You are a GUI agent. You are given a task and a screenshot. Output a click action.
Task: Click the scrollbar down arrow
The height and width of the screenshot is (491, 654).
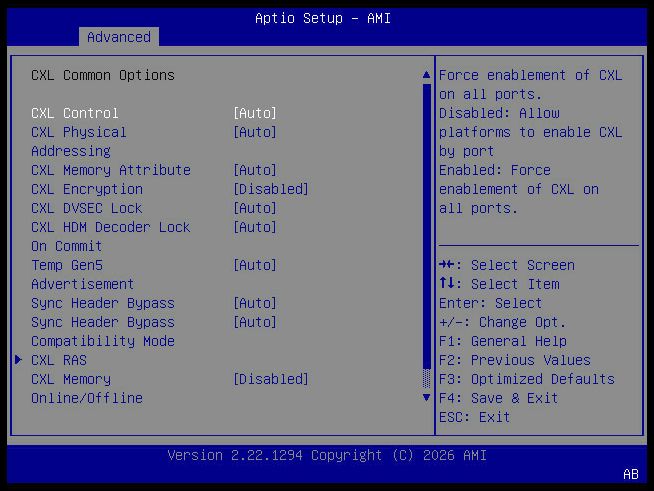426,398
